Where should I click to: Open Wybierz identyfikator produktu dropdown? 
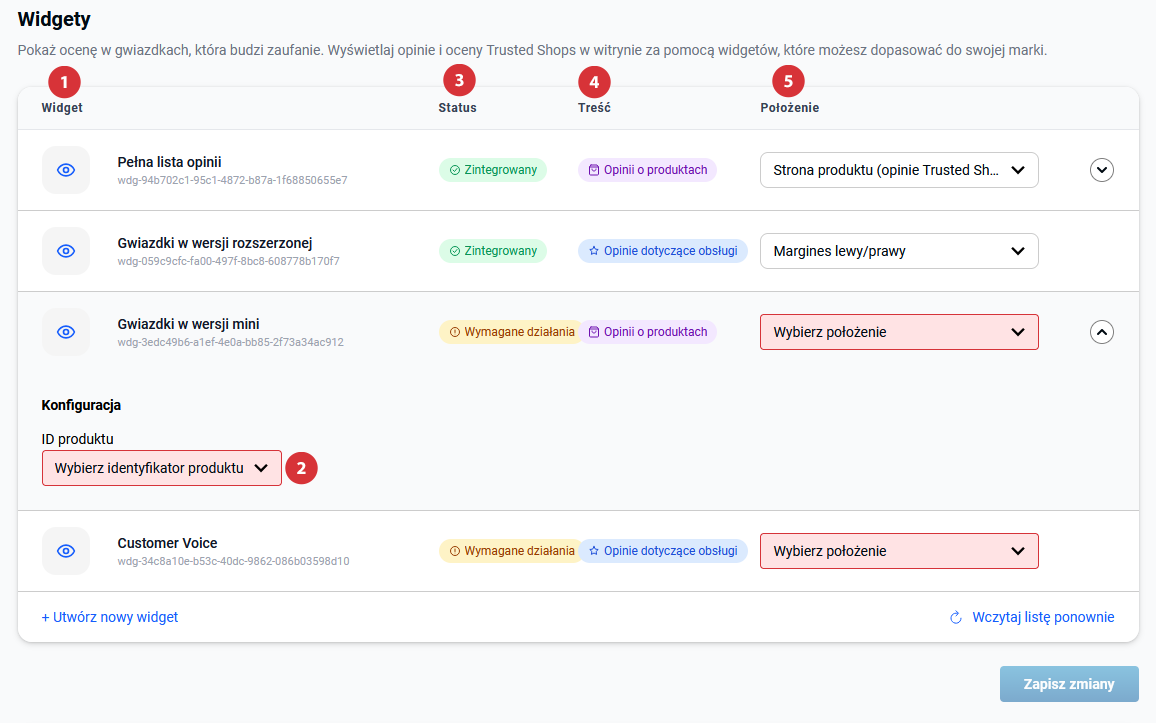162,468
